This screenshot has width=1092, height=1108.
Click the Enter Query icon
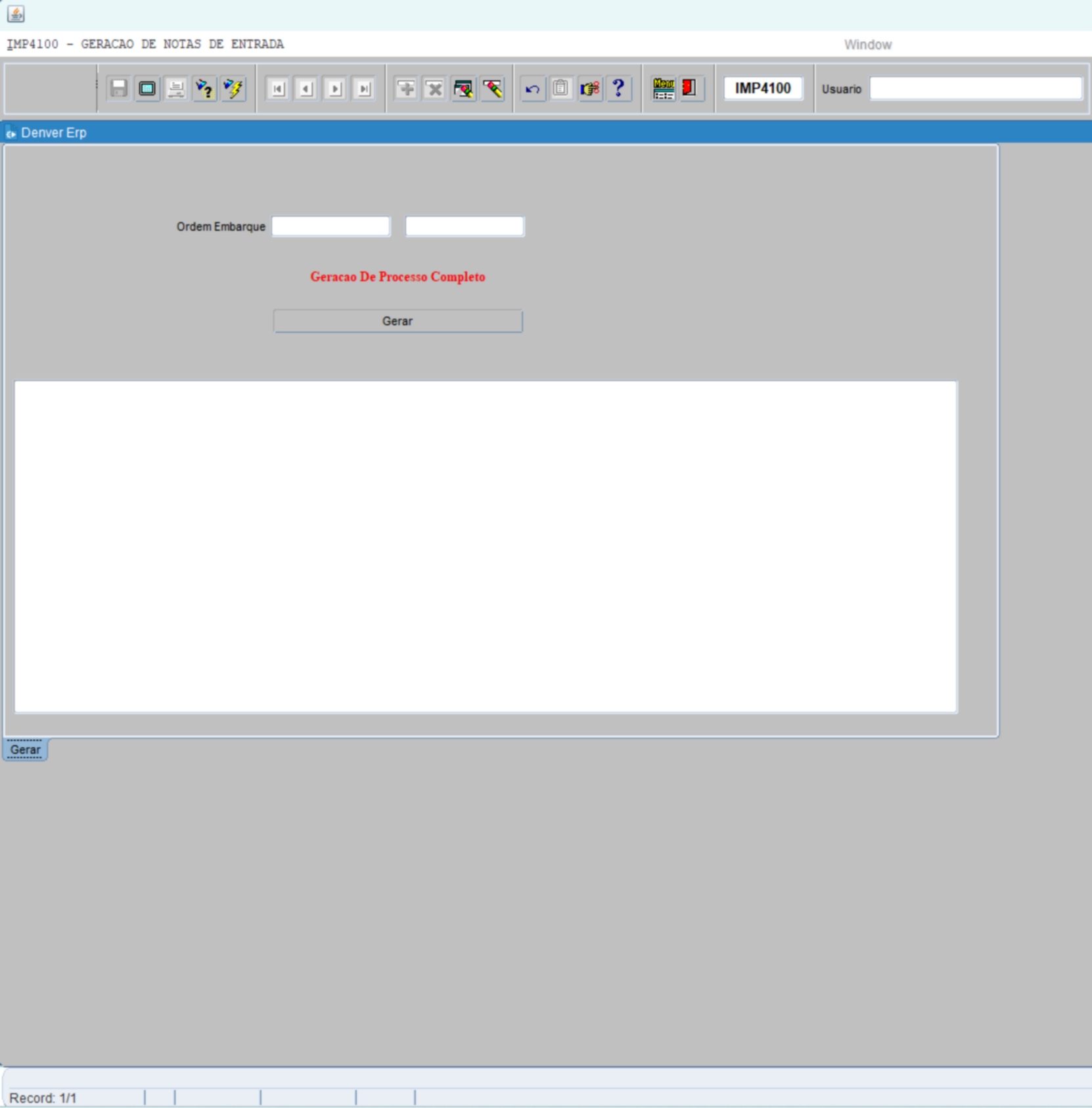(x=204, y=89)
